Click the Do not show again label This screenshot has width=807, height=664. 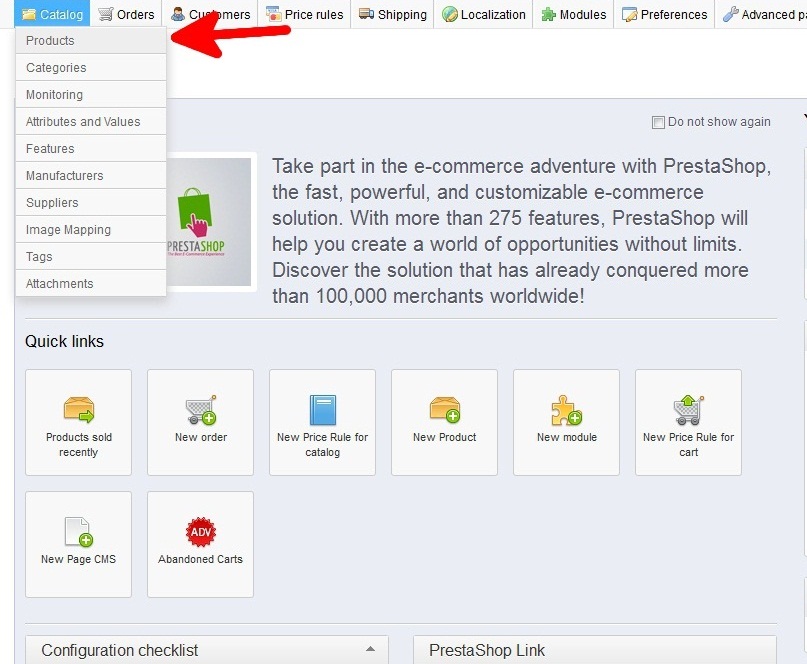(719, 122)
